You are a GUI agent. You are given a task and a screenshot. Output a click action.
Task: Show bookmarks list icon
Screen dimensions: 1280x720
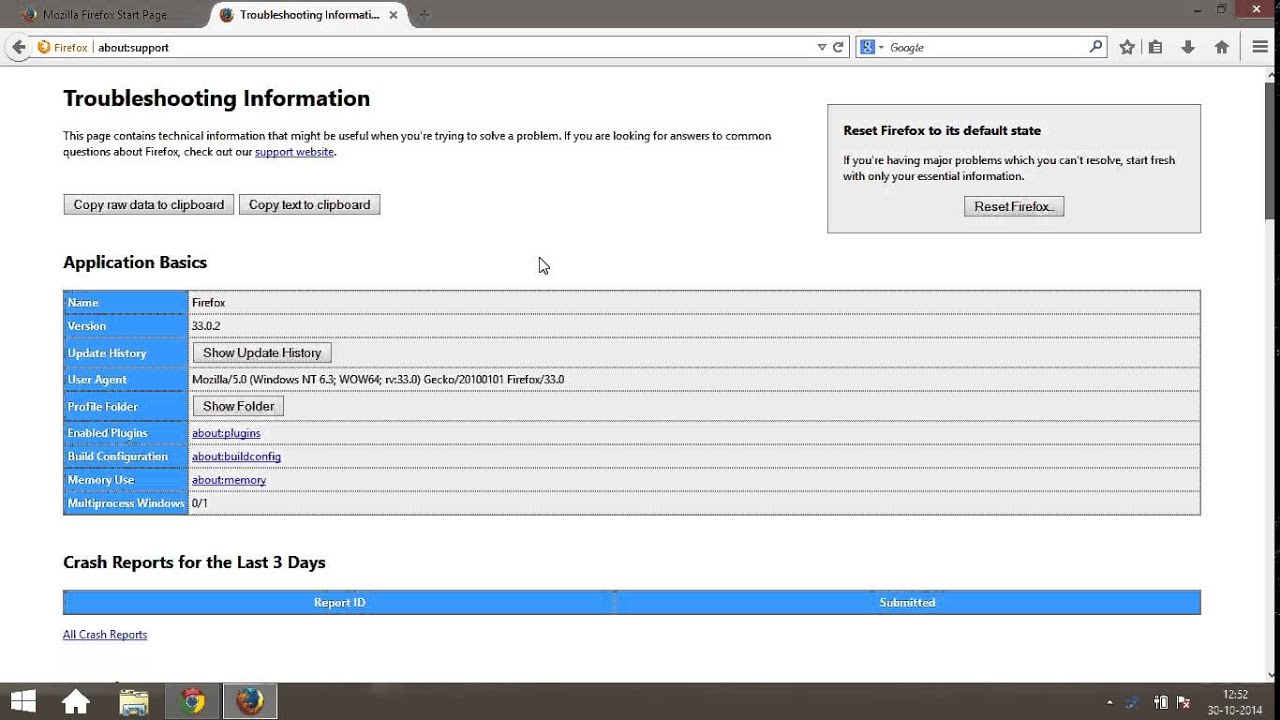click(1156, 47)
